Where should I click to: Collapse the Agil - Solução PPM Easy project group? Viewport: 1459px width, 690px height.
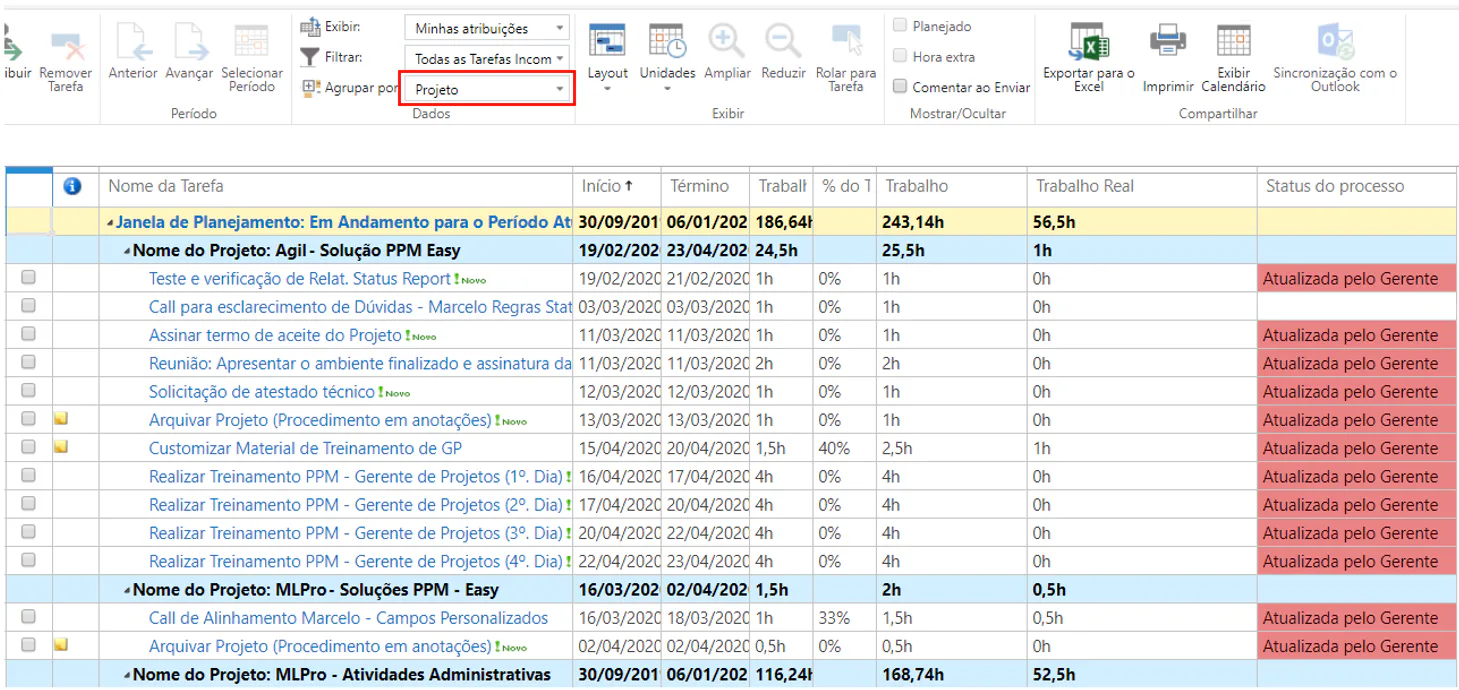[x=127, y=250]
